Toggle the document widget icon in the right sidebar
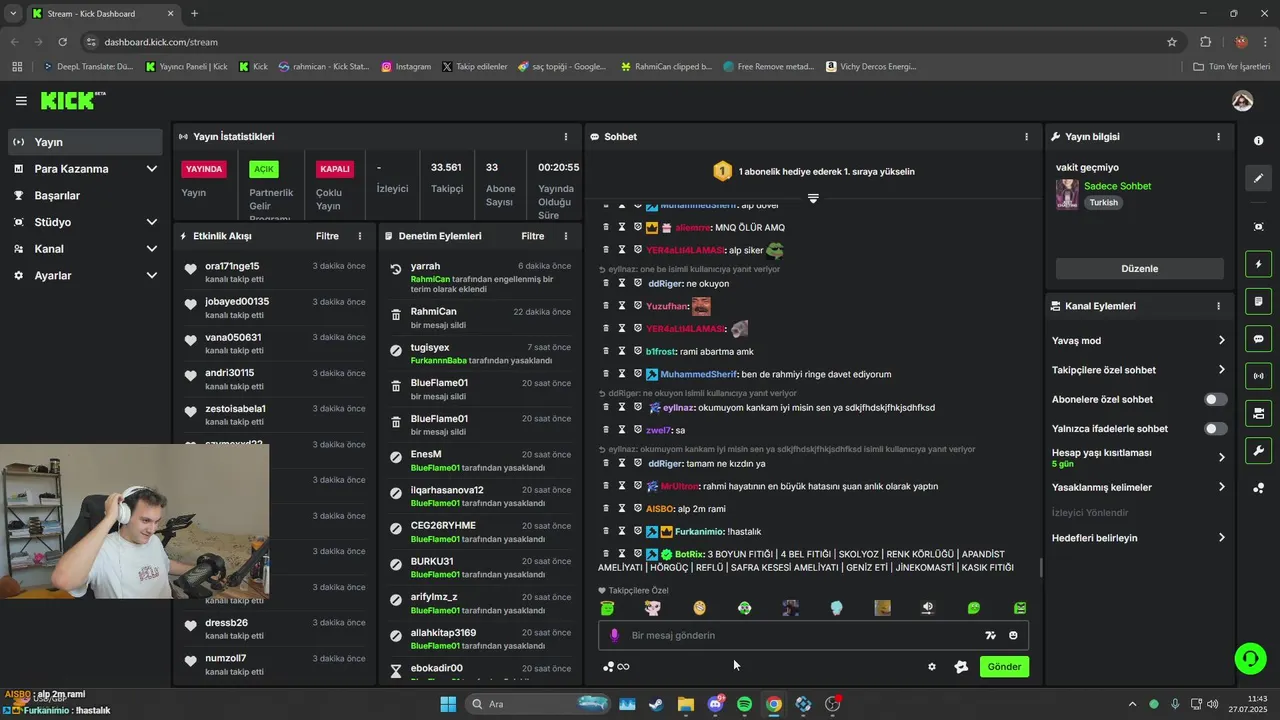 click(x=1258, y=301)
